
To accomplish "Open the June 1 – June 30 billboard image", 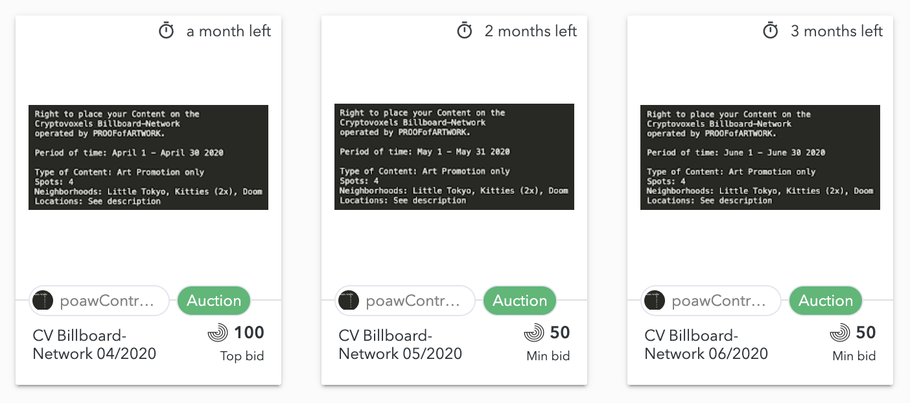I will click(760, 157).
